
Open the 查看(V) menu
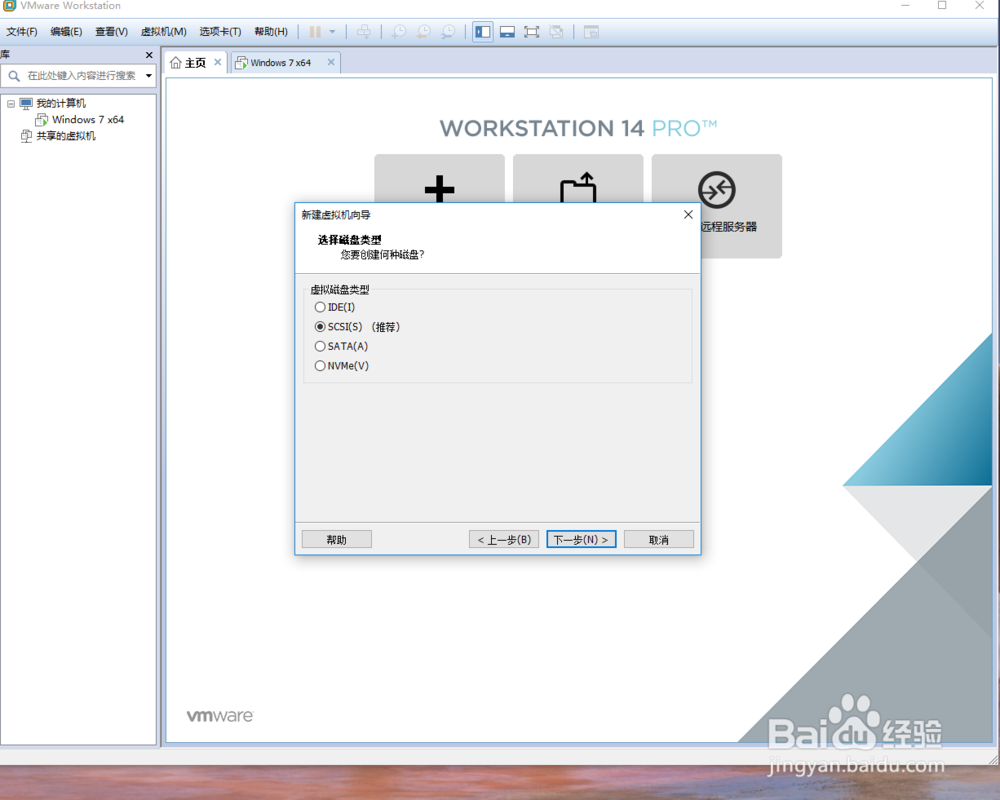[x=112, y=32]
